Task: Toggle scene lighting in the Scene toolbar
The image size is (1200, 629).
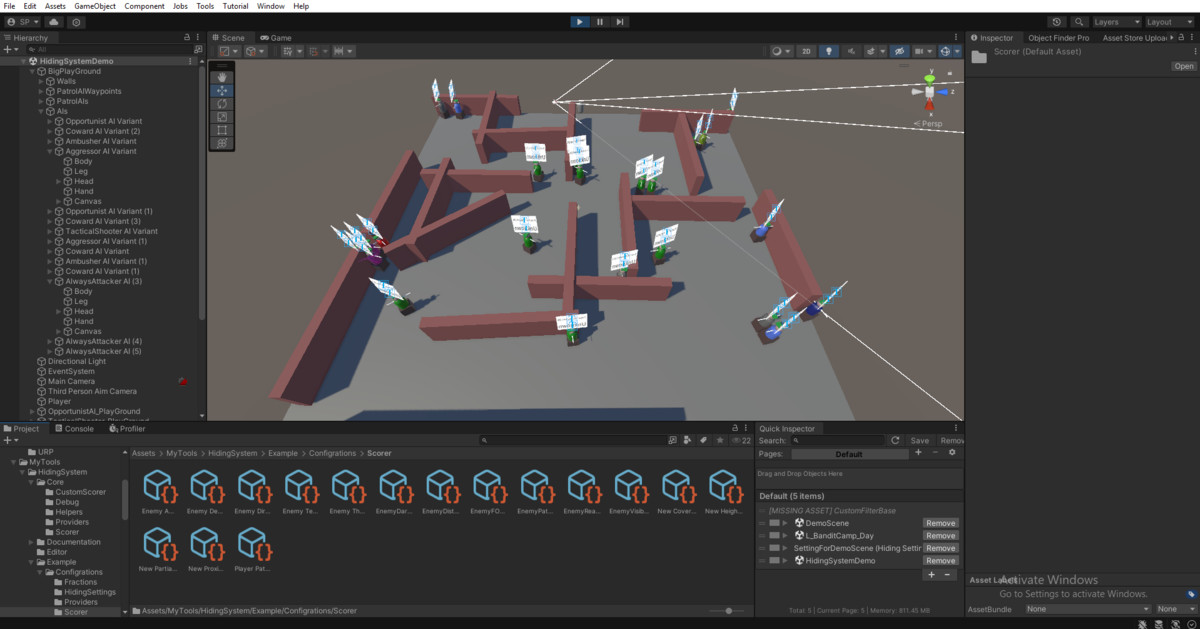Action: pos(829,51)
